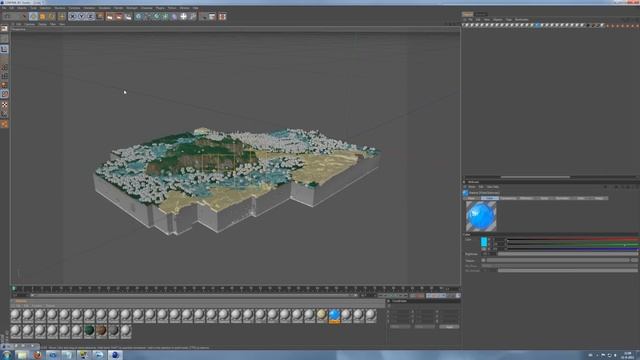Open the Mode menu in Attributes panel
Screen dimensions: 640x360
472,187
